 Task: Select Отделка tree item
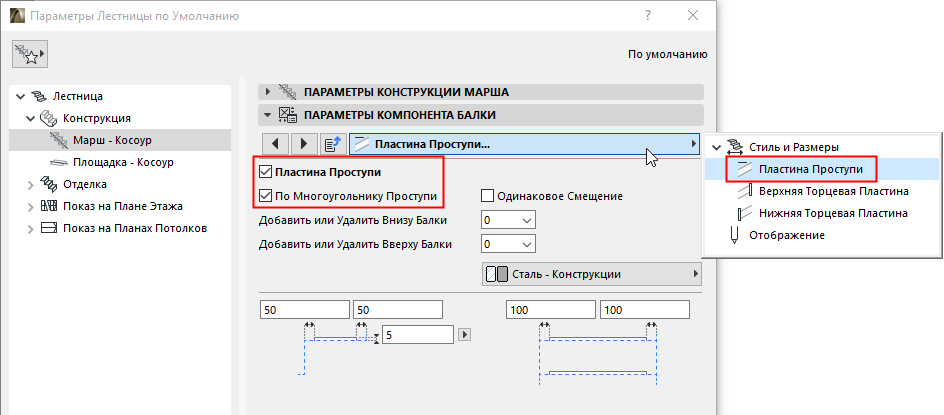pyautogui.click(x=85, y=184)
